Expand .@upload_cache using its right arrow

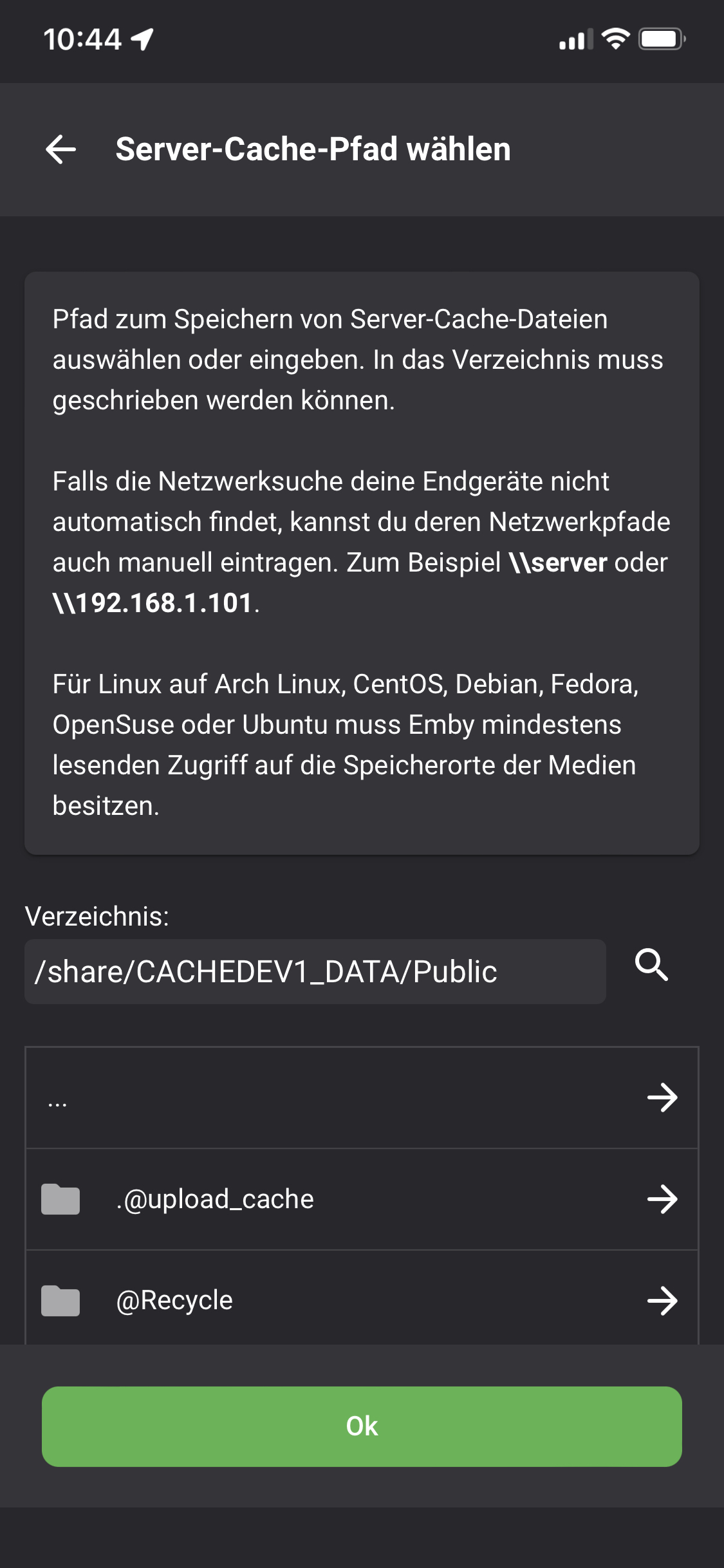[662, 1199]
